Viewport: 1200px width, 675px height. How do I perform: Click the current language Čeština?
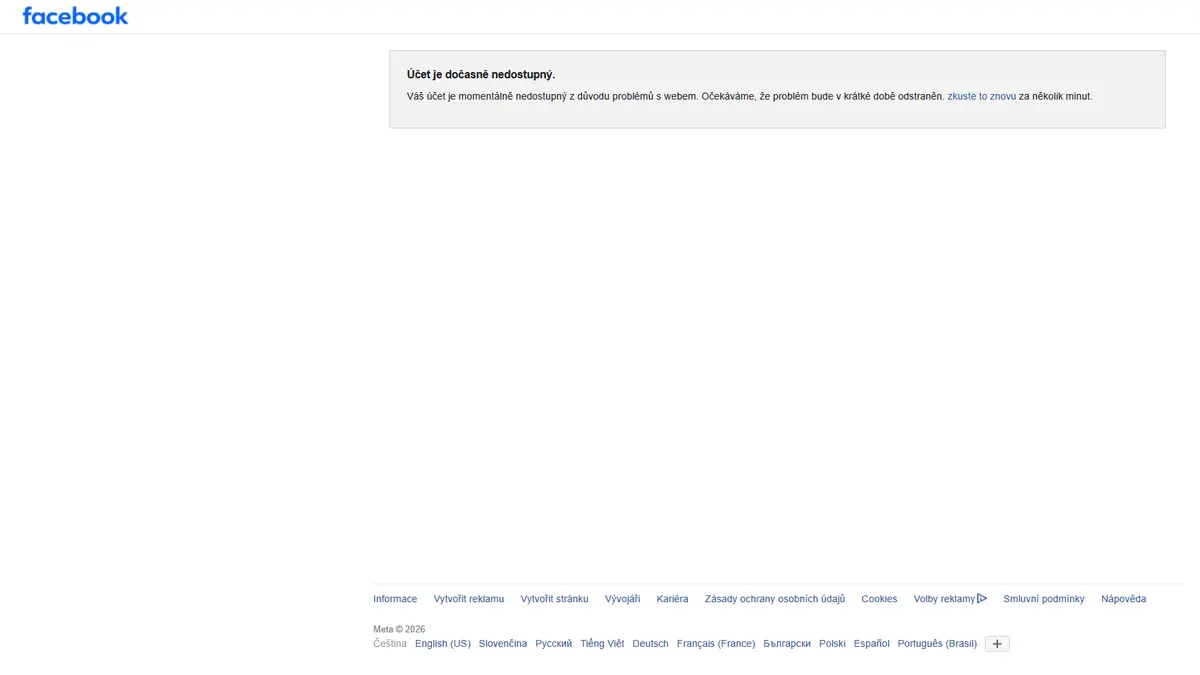tap(390, 644)
